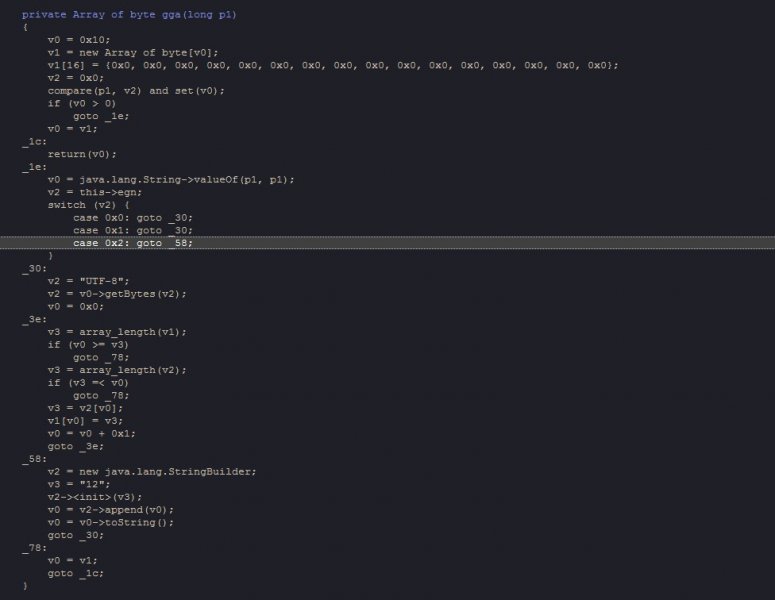The image size is (775, 600).
Task: Click case 0x1: goto _30; line
Action: tap(133, 231)
